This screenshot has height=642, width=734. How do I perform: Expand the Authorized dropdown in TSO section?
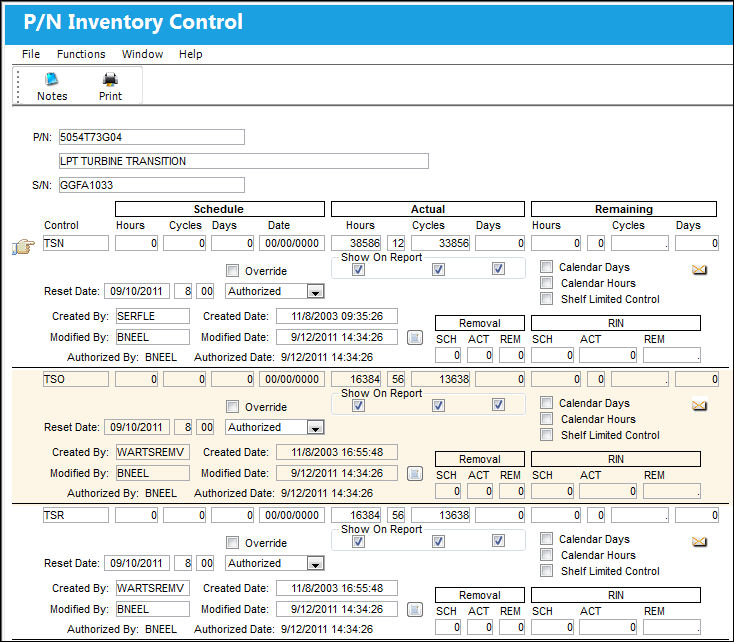(316, 428)
